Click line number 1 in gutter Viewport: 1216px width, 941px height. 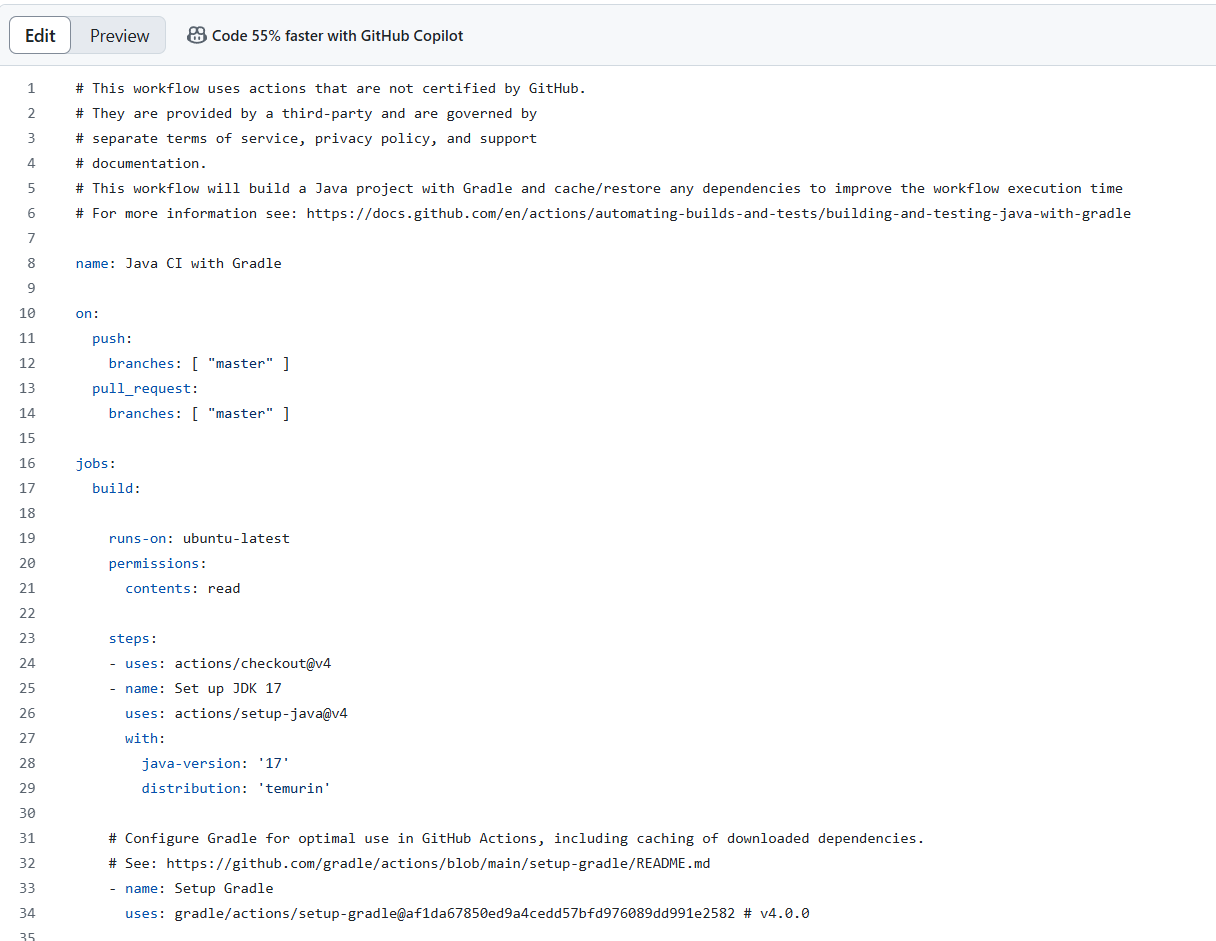click(31, 88)
